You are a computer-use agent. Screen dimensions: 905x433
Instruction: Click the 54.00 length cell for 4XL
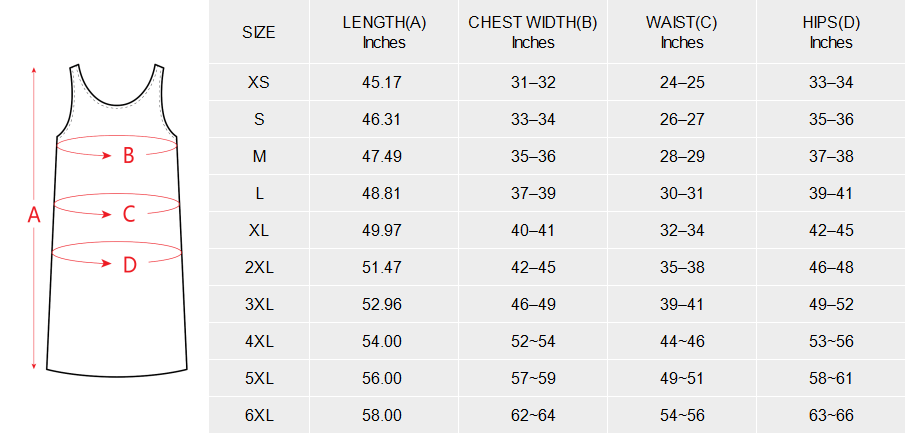(384, 341)
